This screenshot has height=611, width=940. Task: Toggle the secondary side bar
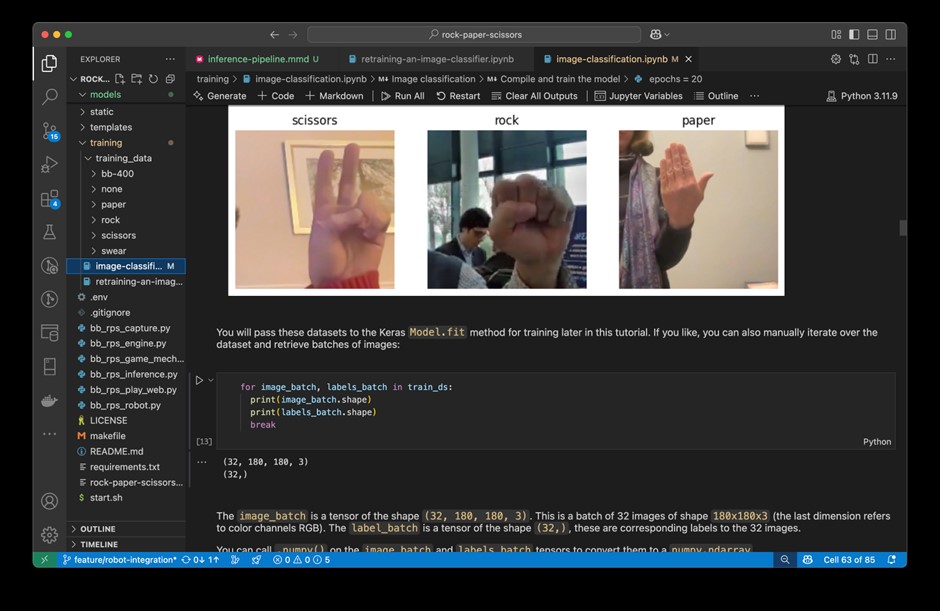(x=891, y=35)
